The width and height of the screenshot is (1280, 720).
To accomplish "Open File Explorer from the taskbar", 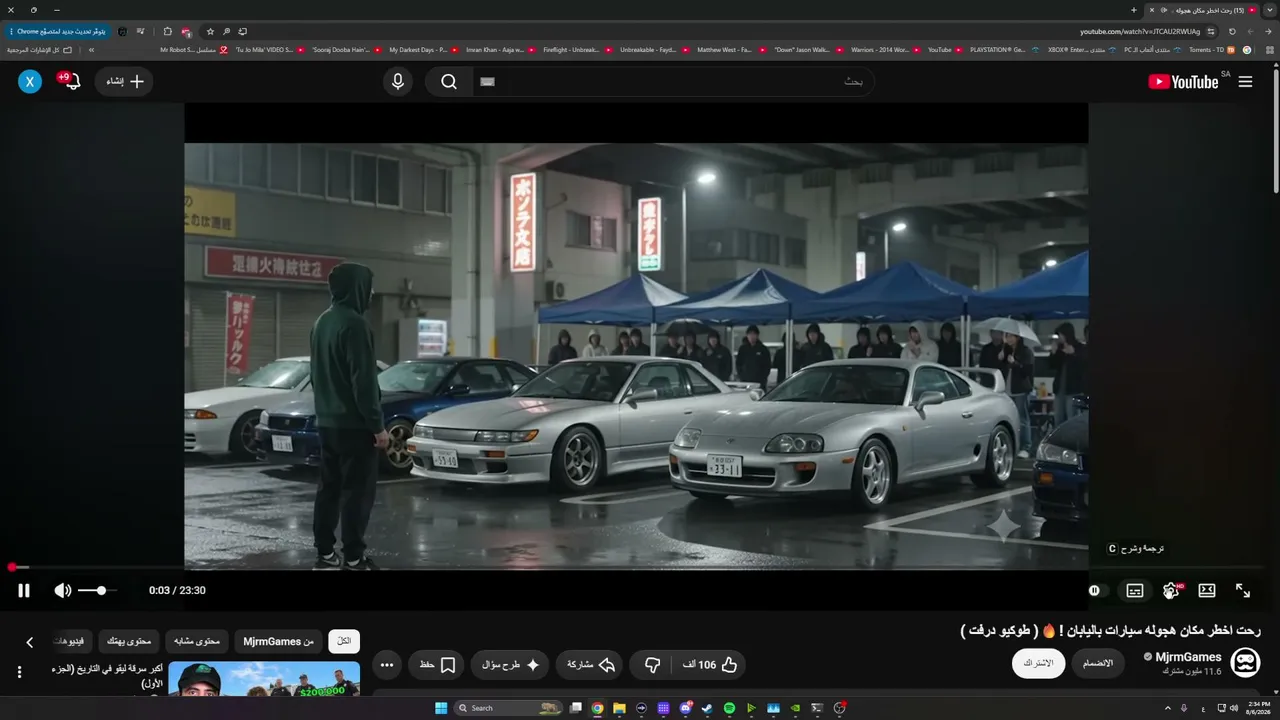I will [x=619, y=708].
